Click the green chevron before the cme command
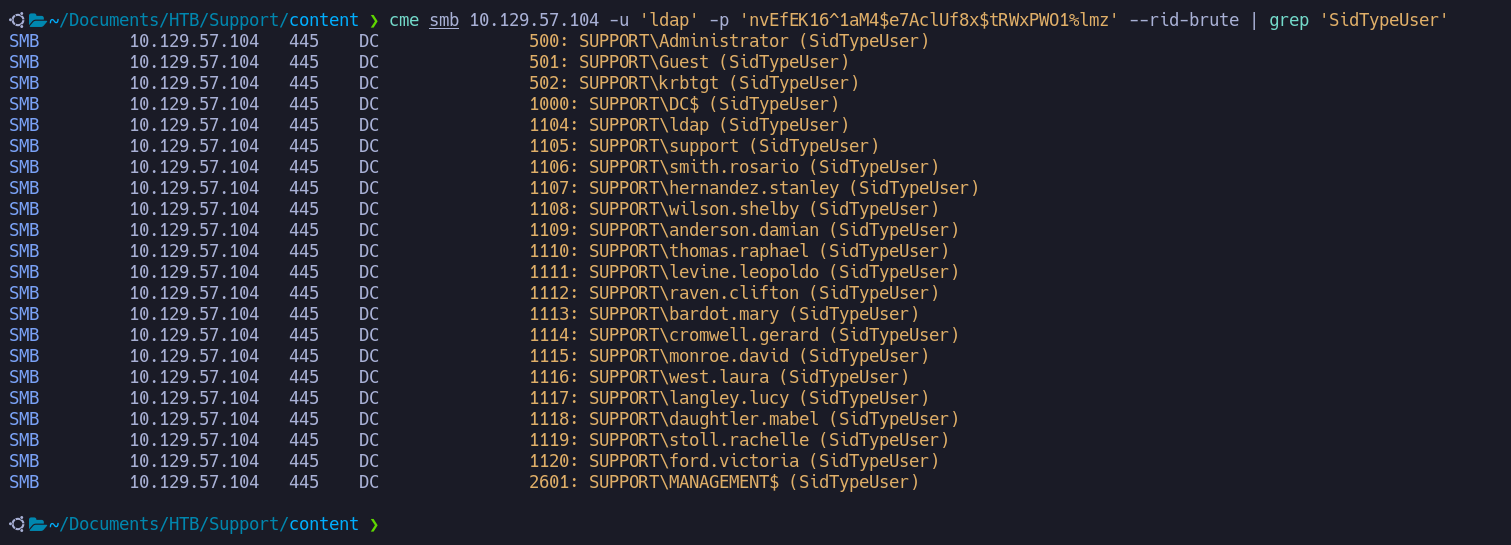The height and width of the screenshot is (545, 1511). point(374,20)
